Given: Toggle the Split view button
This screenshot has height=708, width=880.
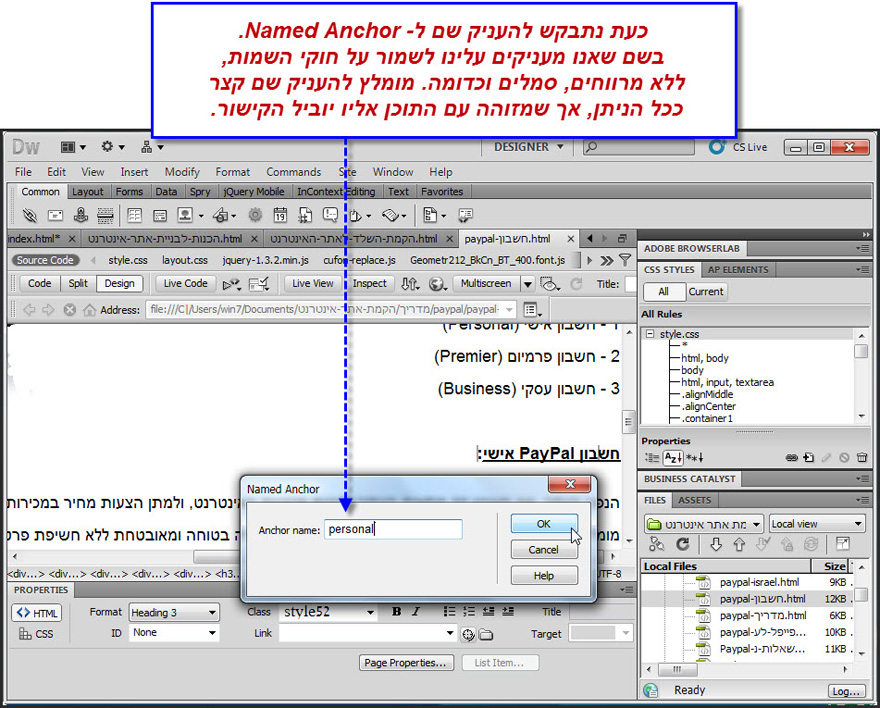Looking at the screenshot, I should coord(78,284).
